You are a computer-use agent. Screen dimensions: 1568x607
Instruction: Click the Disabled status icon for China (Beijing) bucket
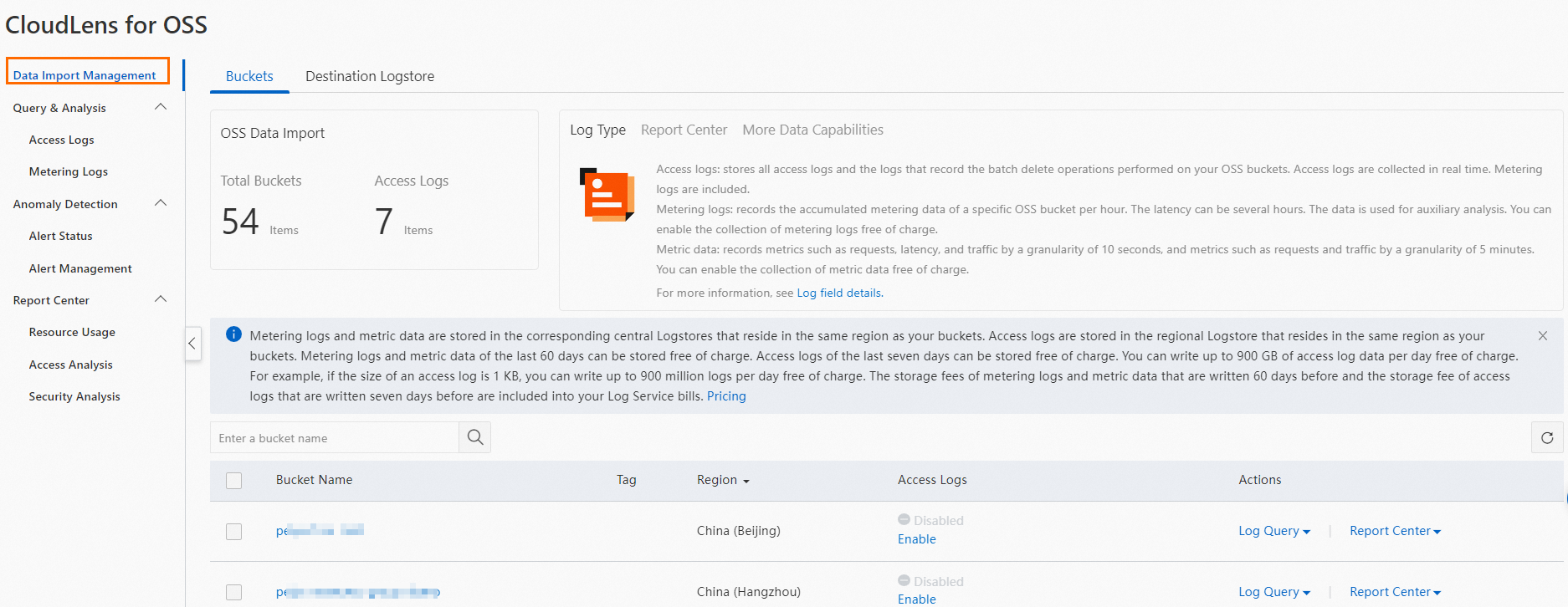click(x=904, y=519)
